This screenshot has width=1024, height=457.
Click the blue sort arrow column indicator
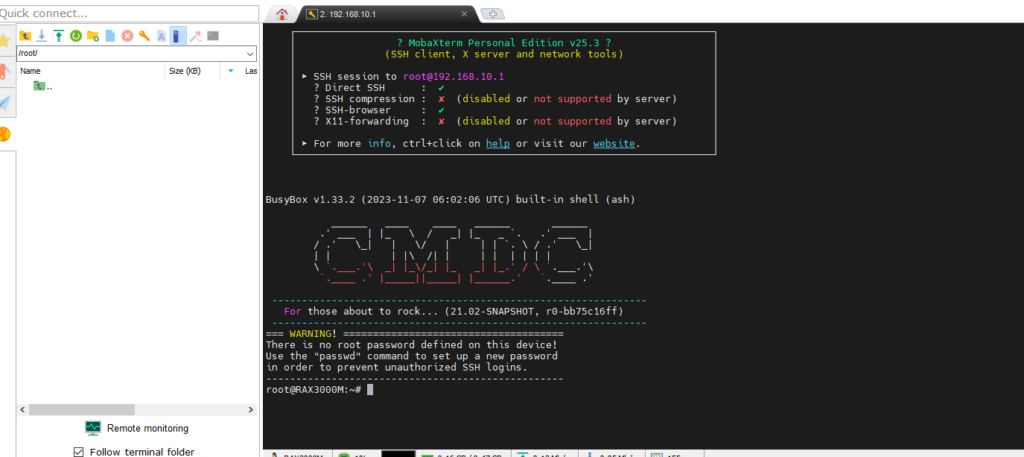coord(231,71)
